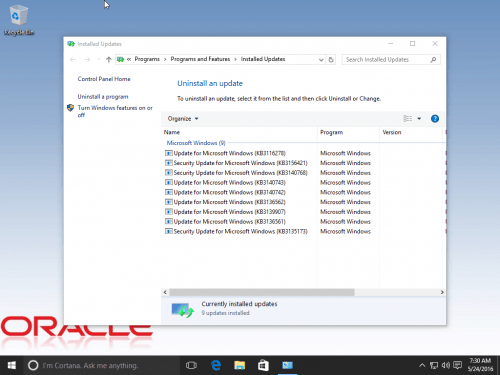This screenshot has height=375, width=500.
Task: Open the recent locations dropdown arrow
Action: [x=98, y=59]
